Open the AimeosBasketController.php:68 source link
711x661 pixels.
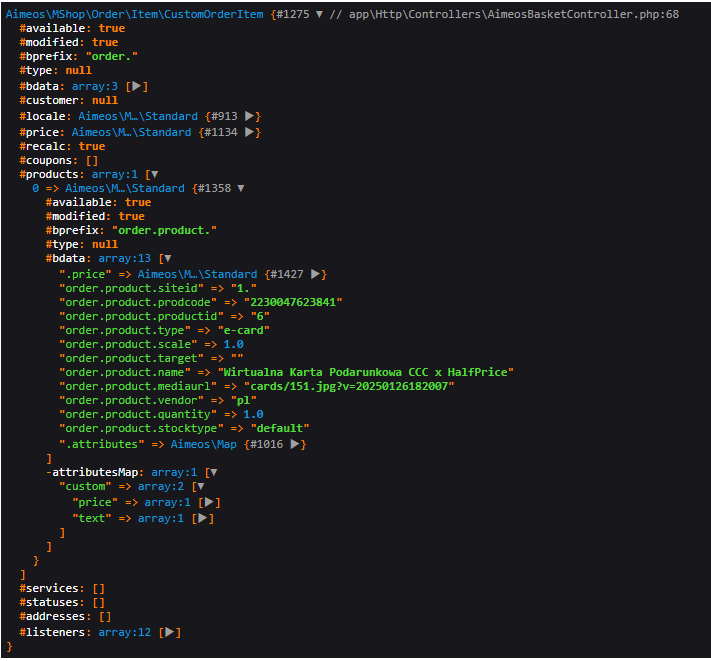tap(514, 15)
